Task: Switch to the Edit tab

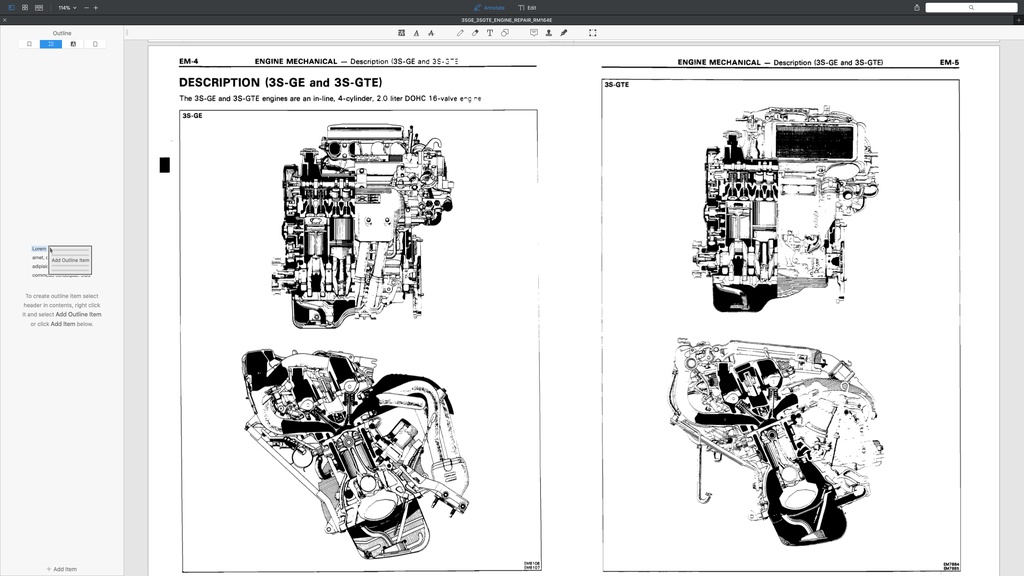Action: point(527,8)
